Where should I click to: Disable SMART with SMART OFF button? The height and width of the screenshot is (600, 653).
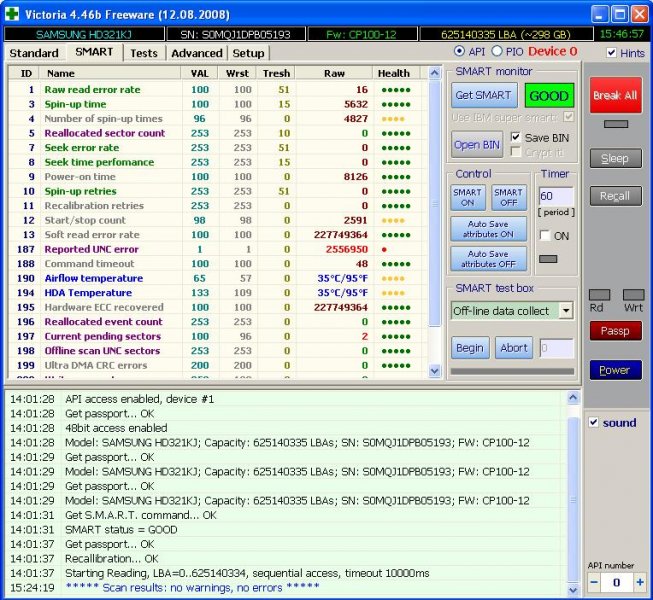(508, 197)
